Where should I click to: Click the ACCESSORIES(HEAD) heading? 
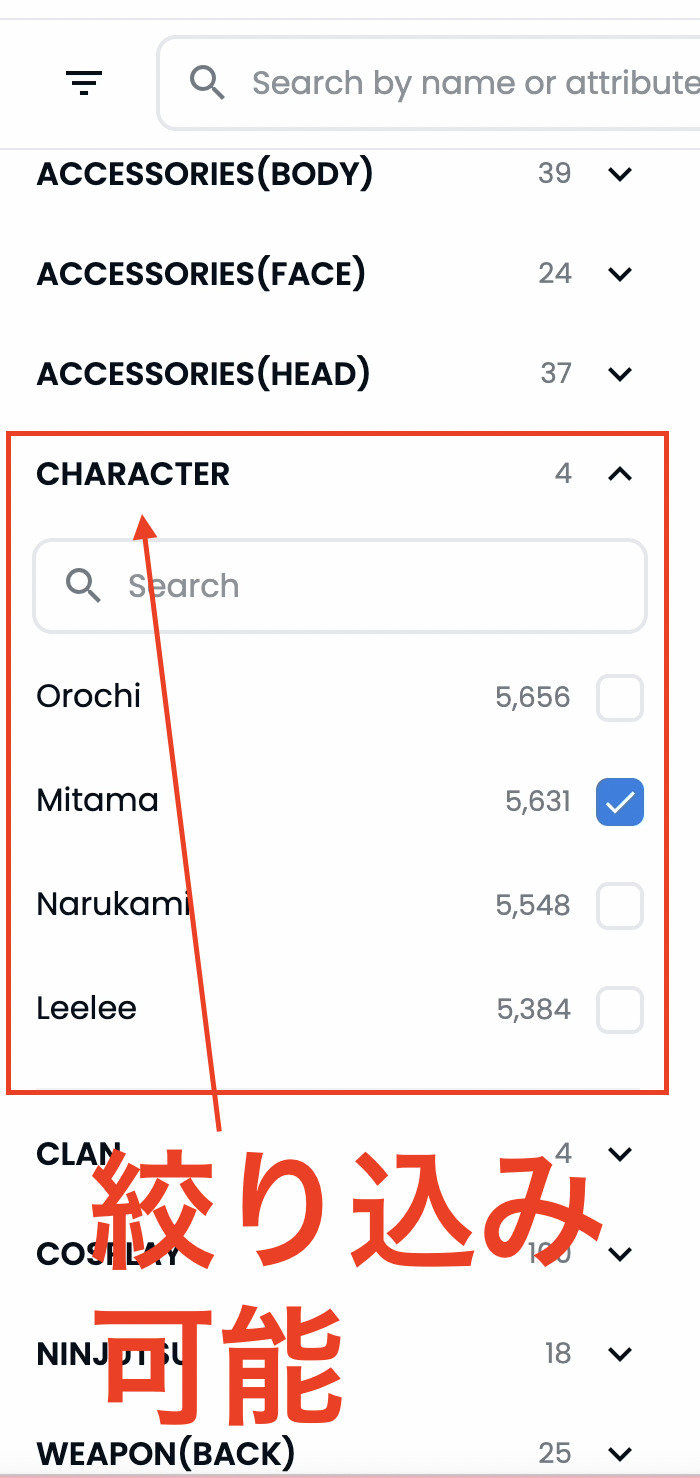(x=203, y=374)
